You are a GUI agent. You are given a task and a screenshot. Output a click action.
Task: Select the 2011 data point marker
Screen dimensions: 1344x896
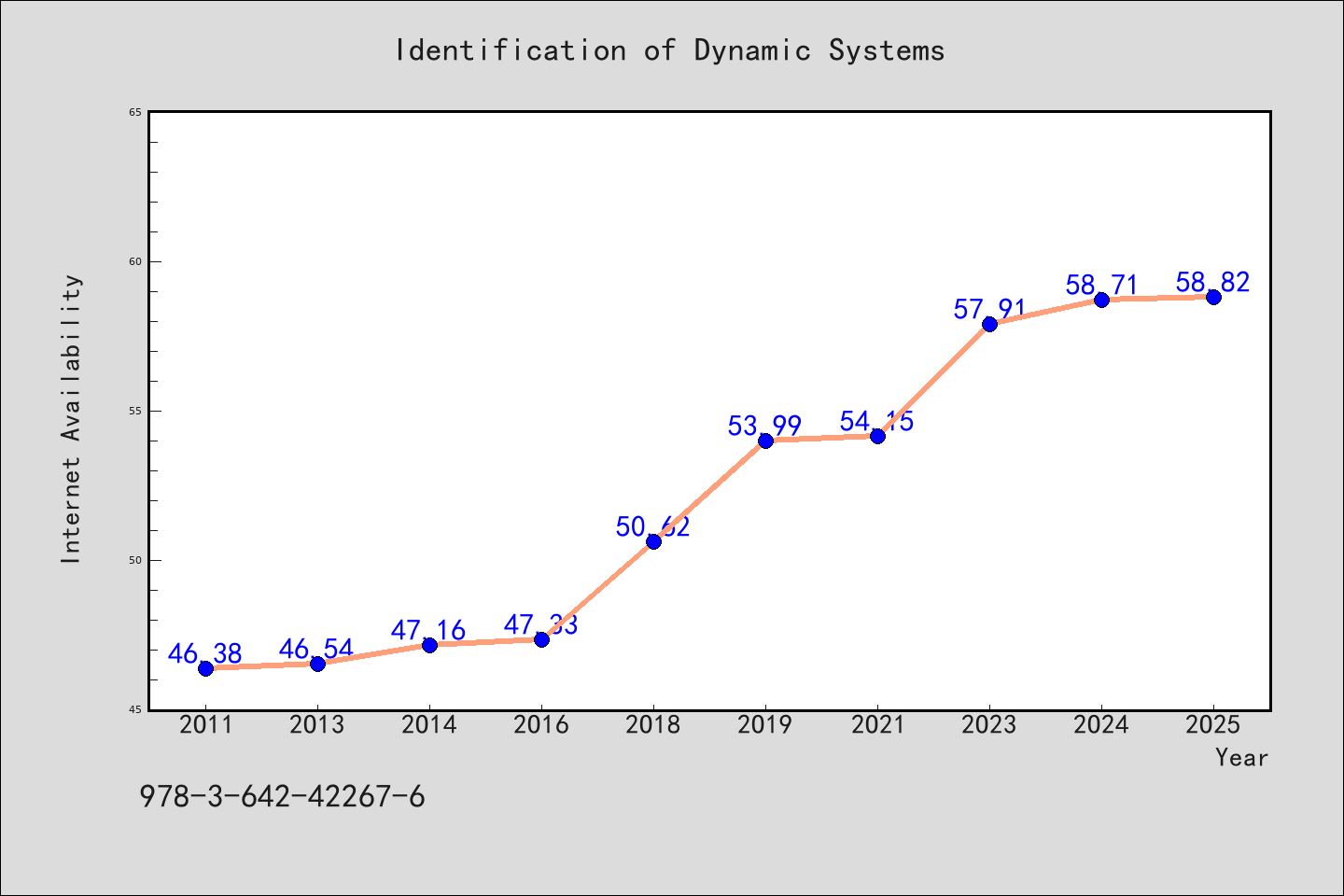tap(205, 668)
